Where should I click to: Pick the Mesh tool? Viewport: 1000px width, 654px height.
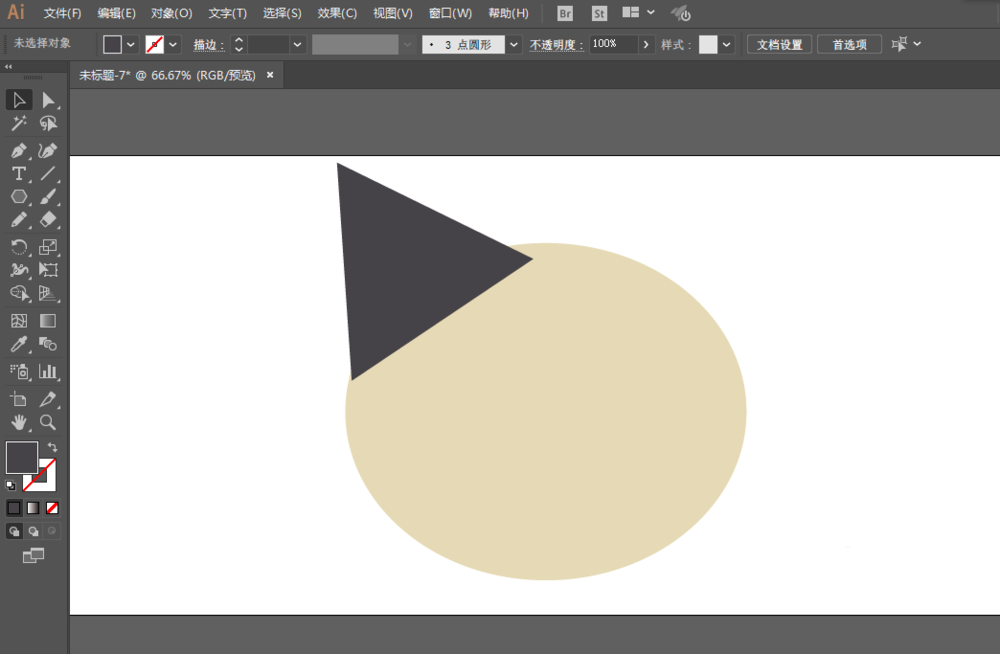(18, 320)
